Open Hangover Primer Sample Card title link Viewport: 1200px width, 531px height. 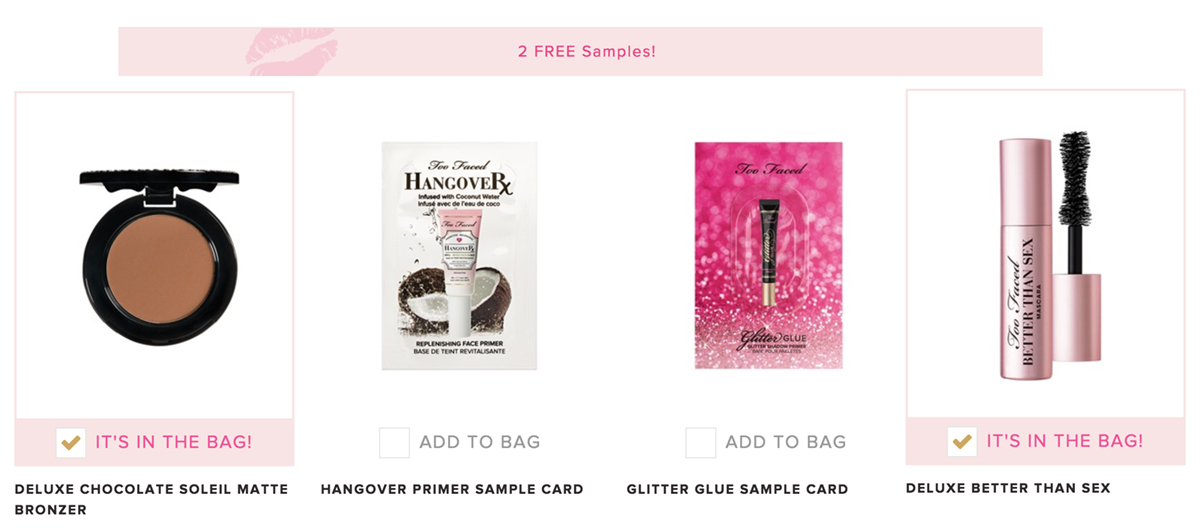tap(452, 490)
